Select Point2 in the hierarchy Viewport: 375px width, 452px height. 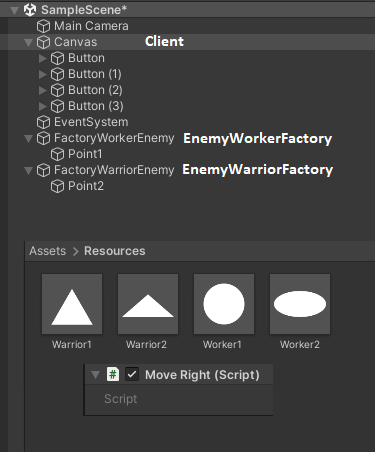click(x=86, y=186)
